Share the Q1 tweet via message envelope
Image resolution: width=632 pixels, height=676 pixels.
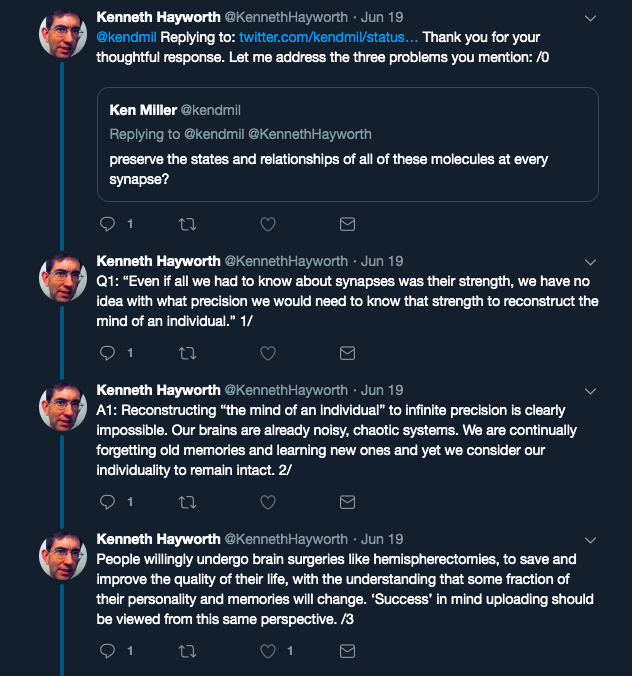(x=347, y=353)
